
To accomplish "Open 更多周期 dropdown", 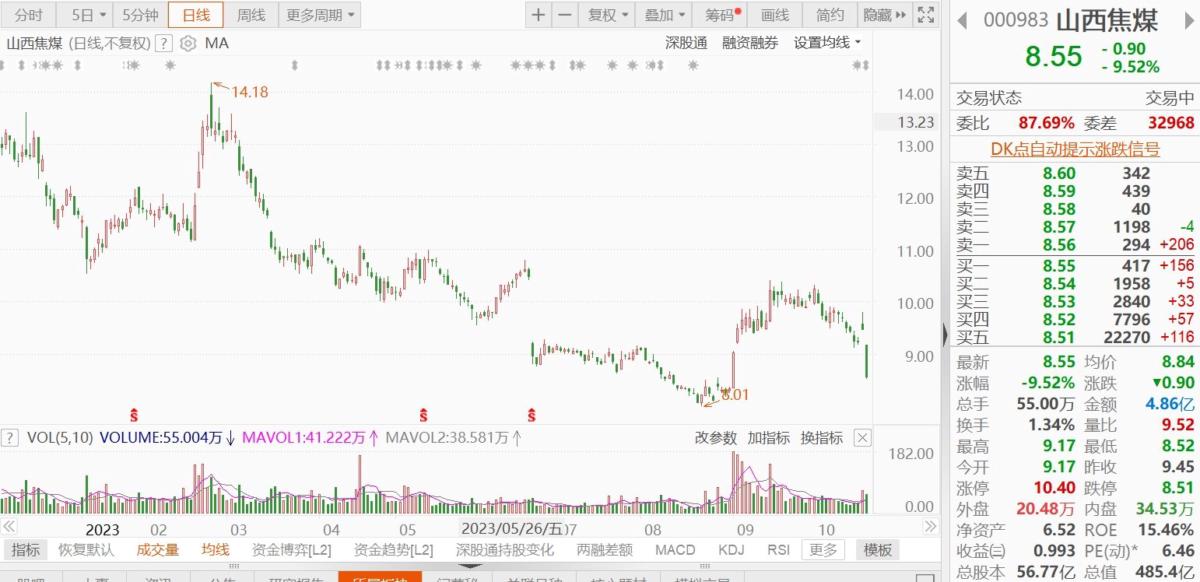I will coord(320,15).
